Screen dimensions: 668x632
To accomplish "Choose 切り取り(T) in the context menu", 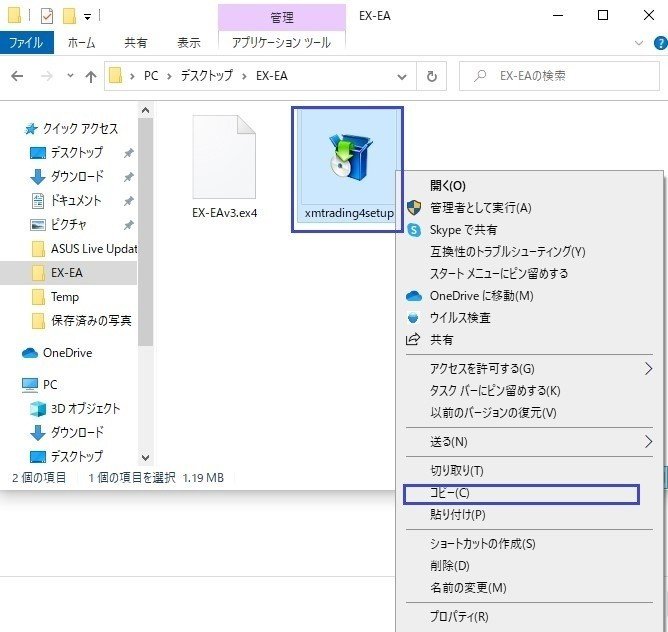I will point(457,470).
